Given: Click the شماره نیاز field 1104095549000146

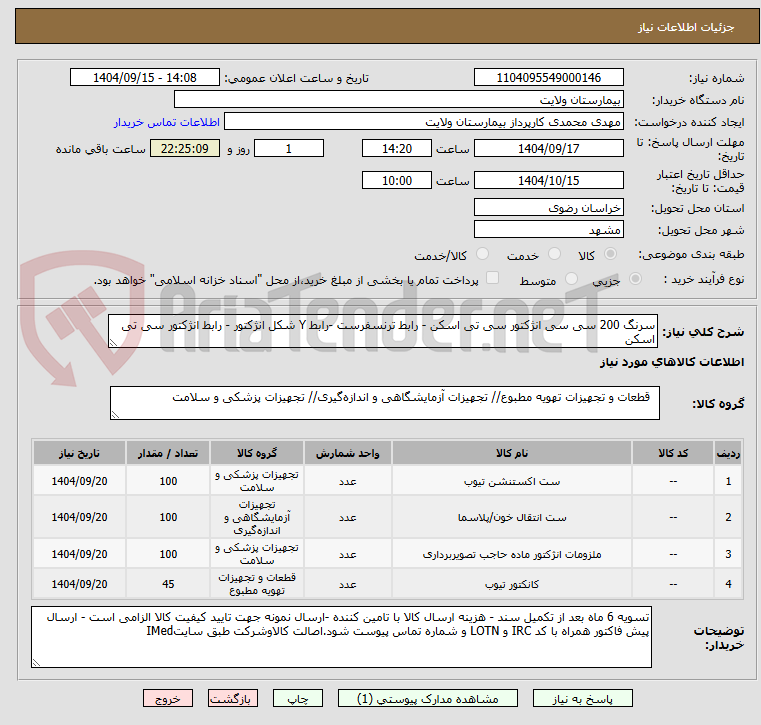Looking at the screenshot, I should [x=548, y=77].
